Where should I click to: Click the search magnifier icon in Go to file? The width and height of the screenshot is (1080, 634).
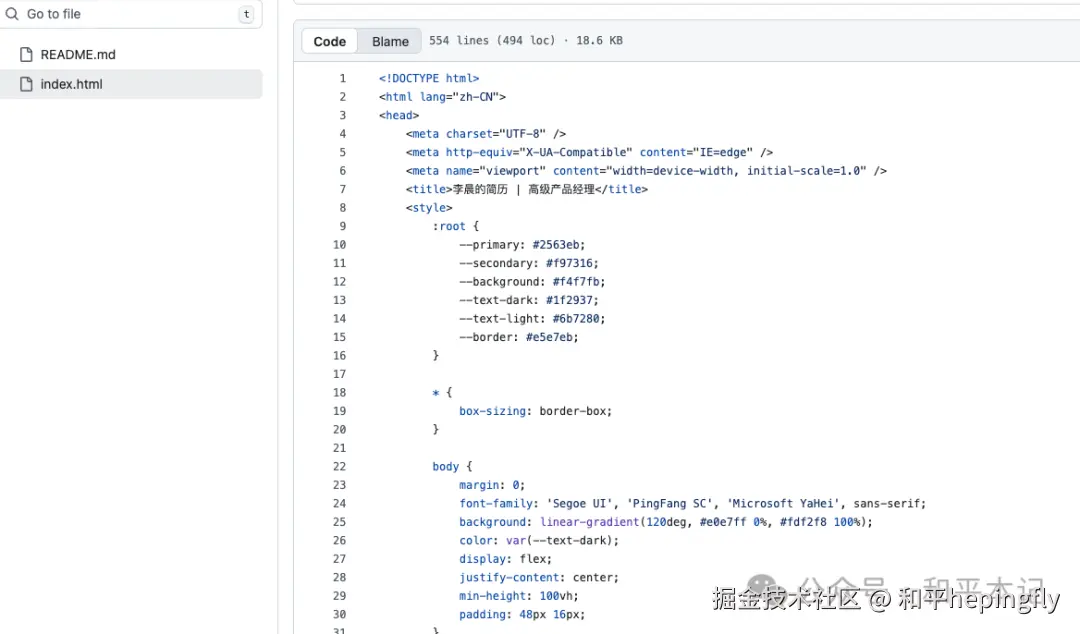(12, 14)
